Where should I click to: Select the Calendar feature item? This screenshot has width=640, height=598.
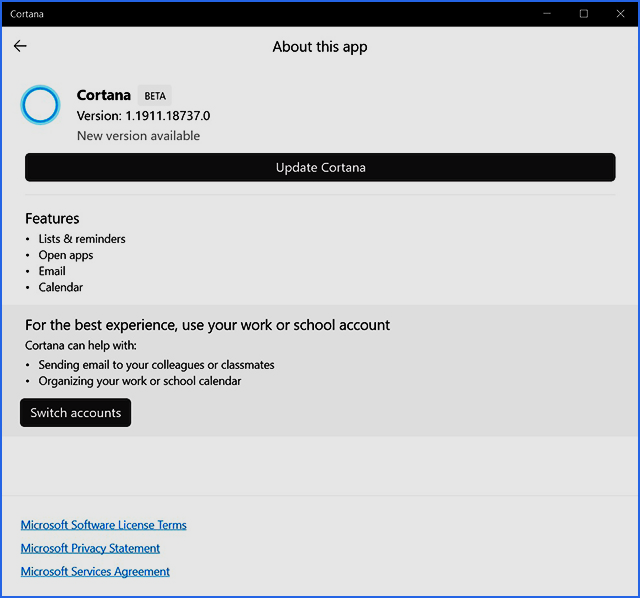coord(61,287)
